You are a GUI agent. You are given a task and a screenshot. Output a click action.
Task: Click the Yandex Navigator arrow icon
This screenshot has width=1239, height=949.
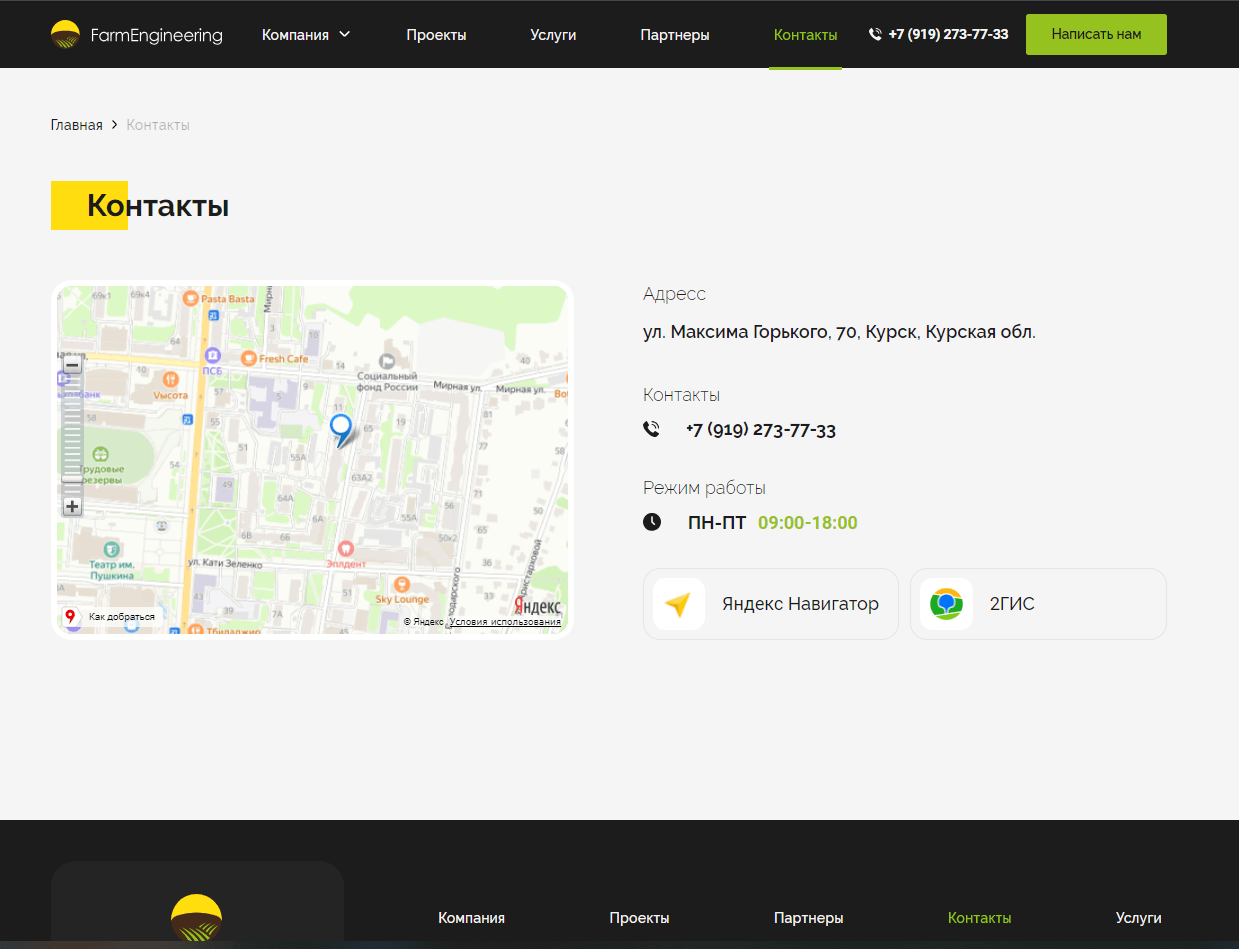(x=678, y=604)
